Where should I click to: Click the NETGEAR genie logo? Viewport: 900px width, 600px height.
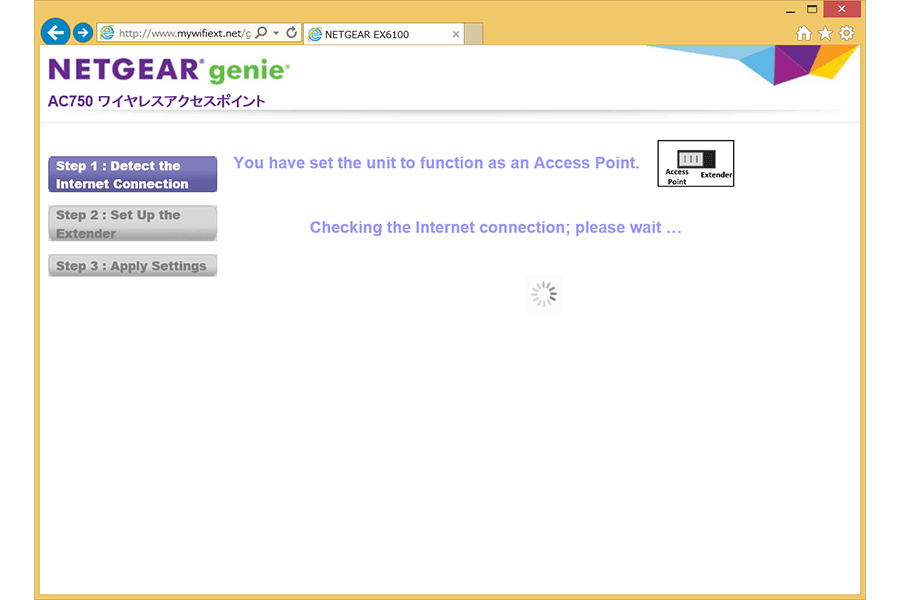click(x=168, y=71)
